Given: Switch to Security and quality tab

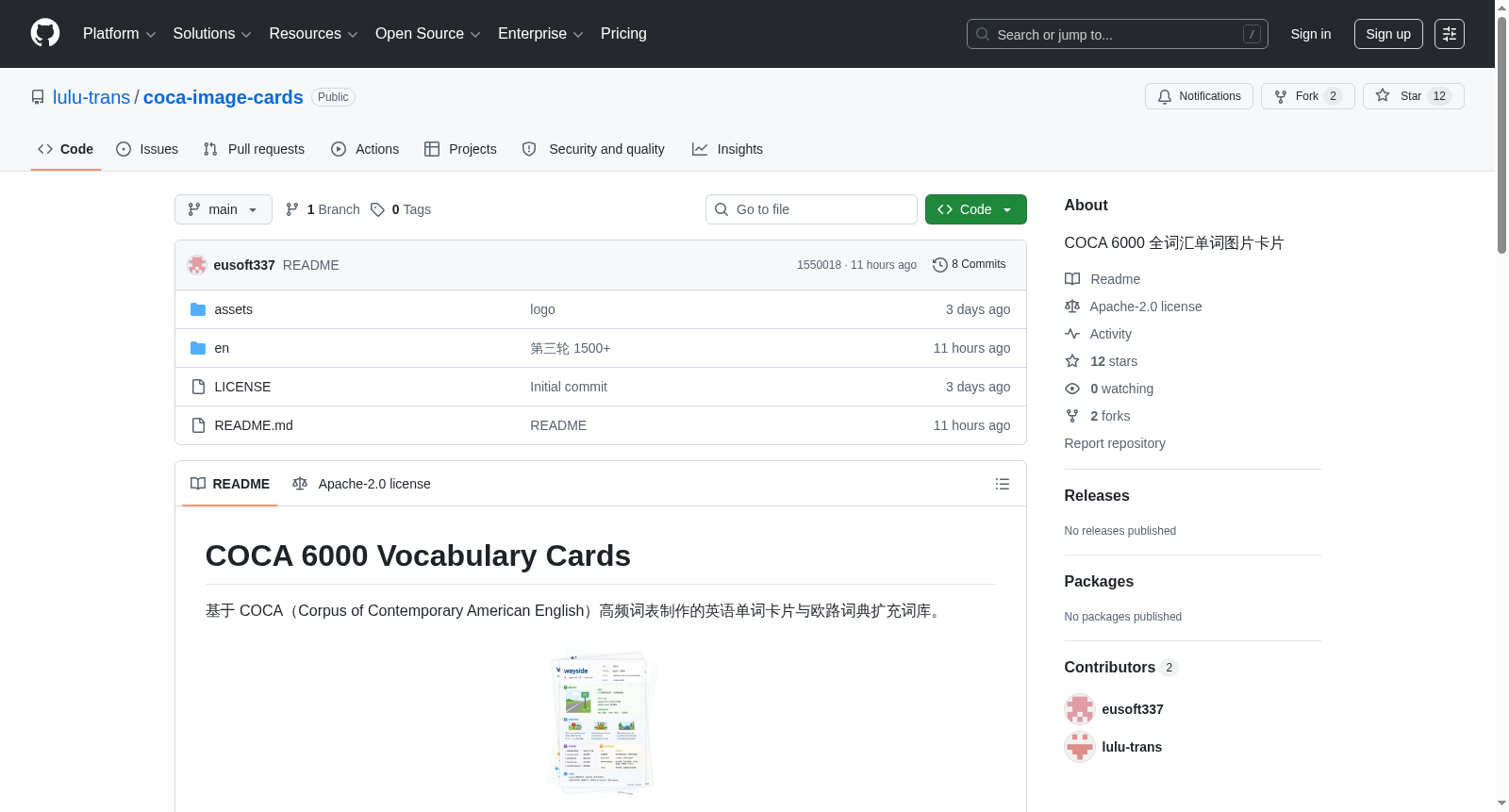Looking at the screenshot, I should [593, 149].
